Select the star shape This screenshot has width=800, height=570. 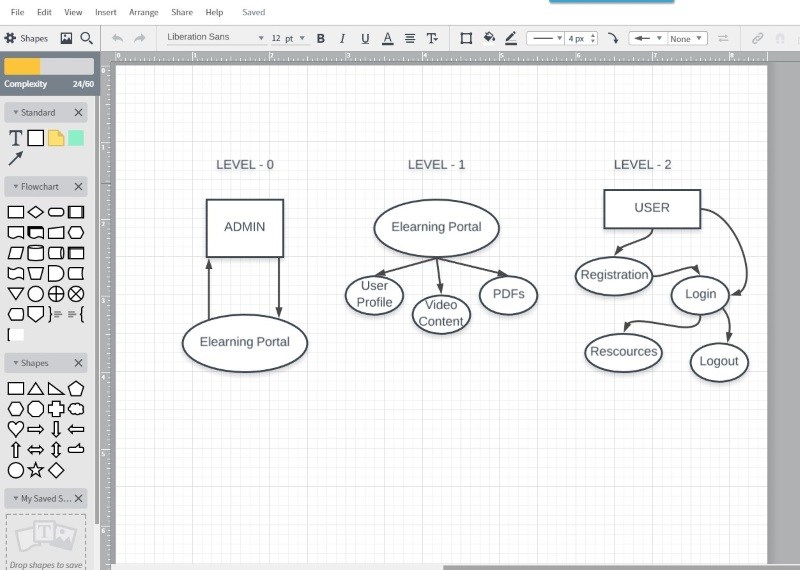[36, 470]
